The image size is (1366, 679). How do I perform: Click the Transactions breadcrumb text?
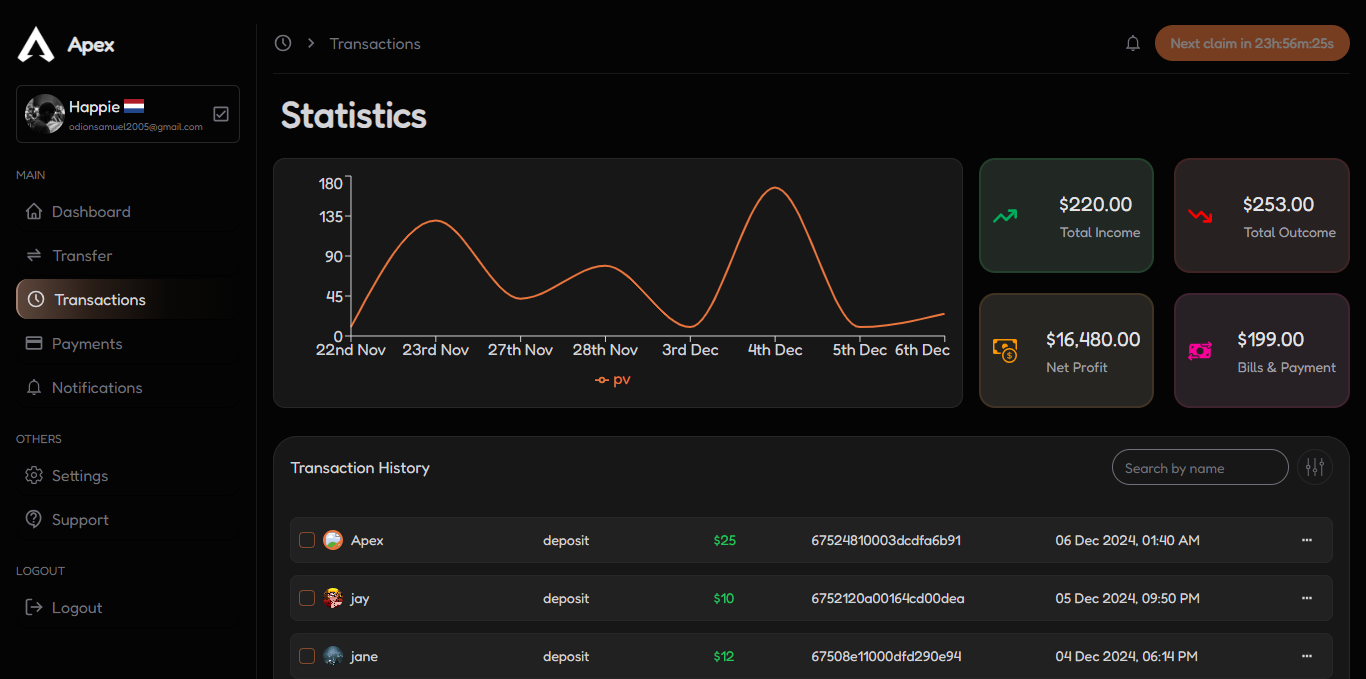[375, 44]
